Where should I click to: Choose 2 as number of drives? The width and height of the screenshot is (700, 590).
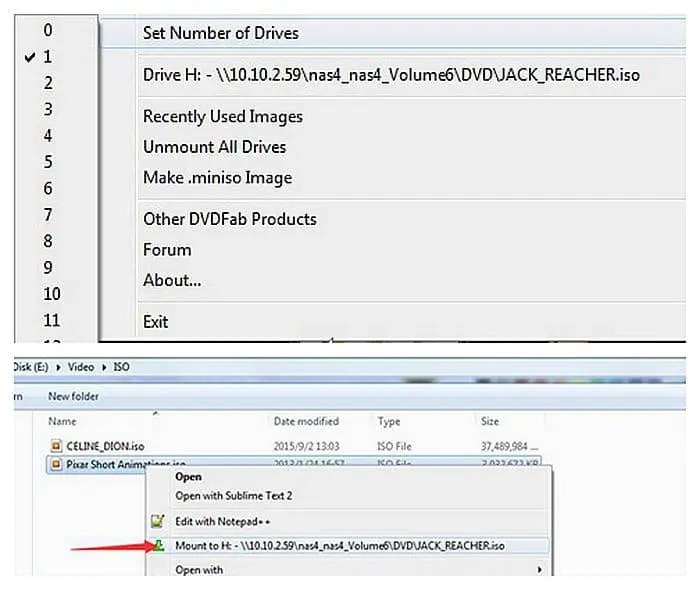click(48, 83)
